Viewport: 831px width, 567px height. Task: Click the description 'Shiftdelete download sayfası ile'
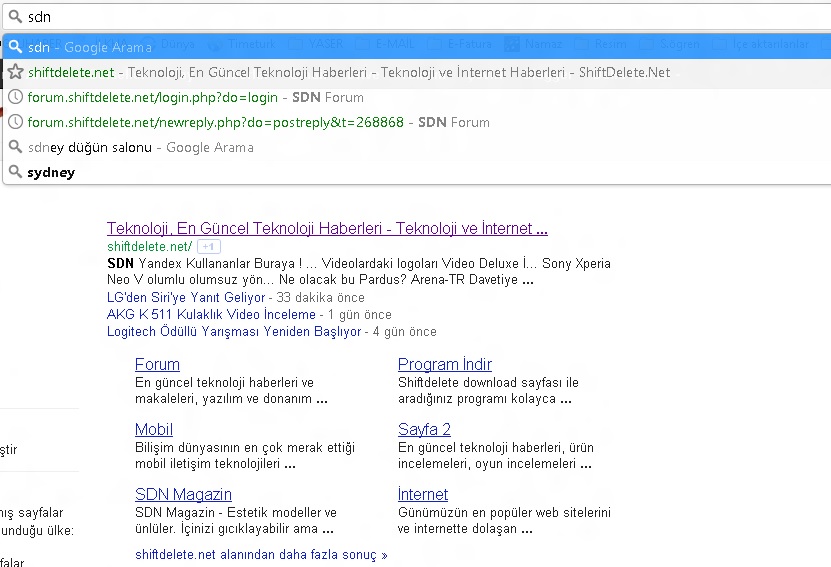coord(488,383)
